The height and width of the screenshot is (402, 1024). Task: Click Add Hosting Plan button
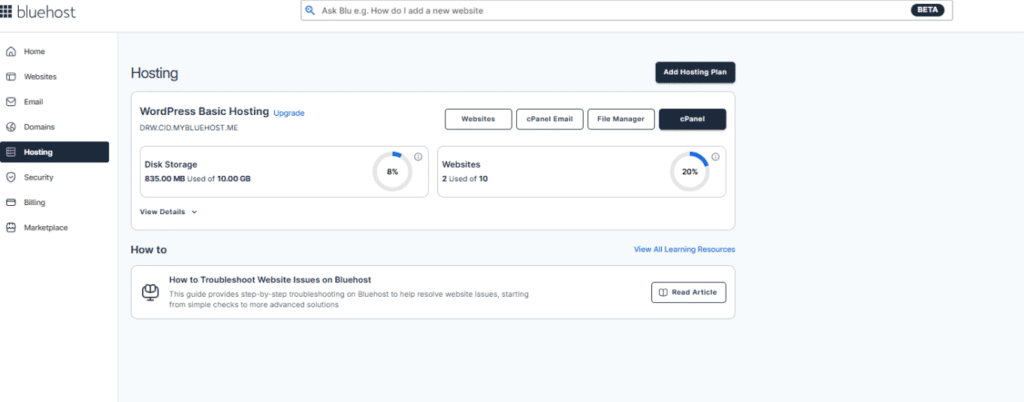(695, 72)
